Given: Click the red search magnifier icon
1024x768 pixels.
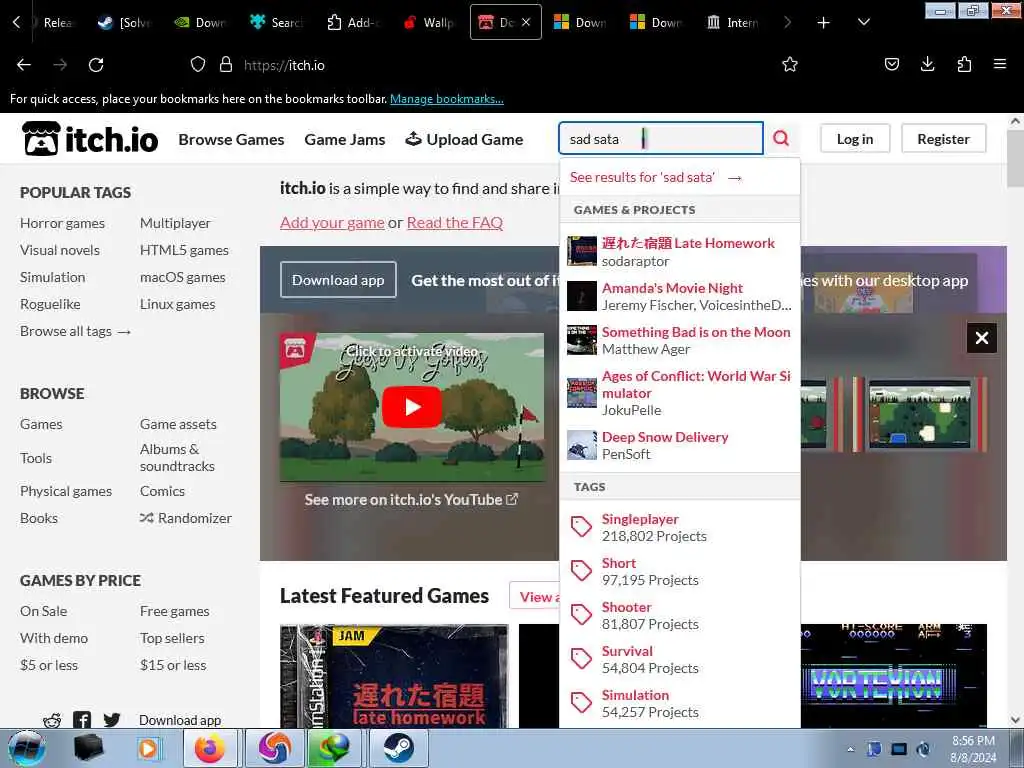Looking at the screenshot, I should click(x=781, y=138).
